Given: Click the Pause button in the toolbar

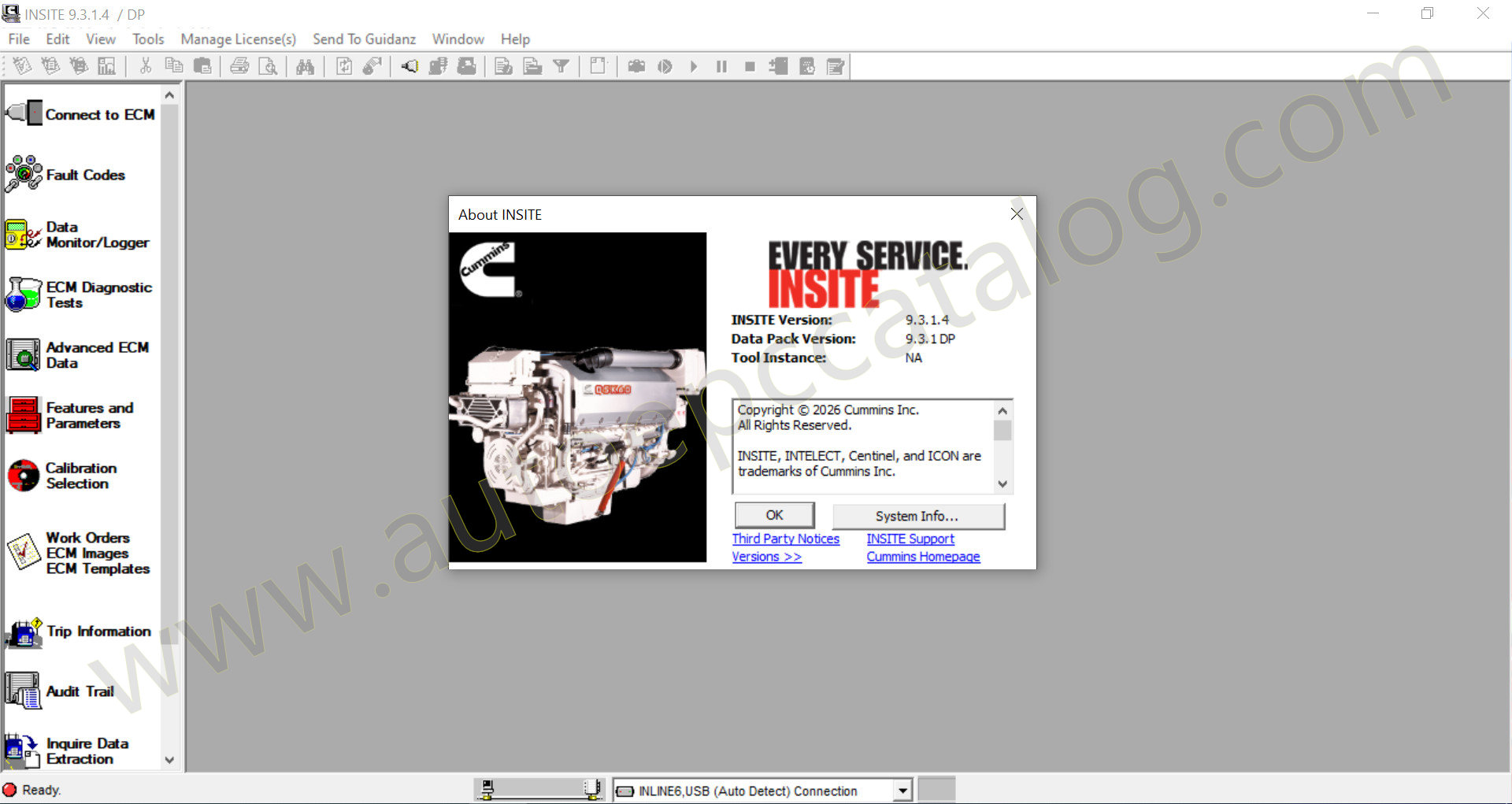Looking at the screenshot, I should click(721, 66).
